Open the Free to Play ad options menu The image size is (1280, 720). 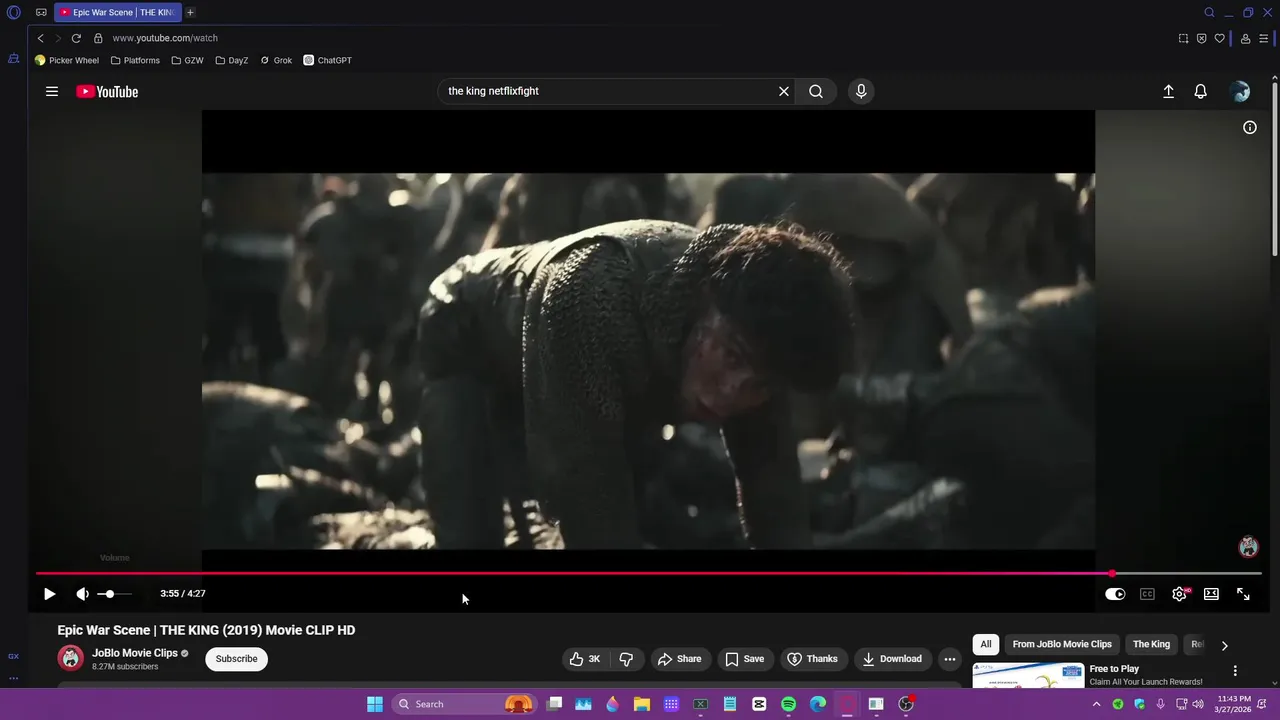(x=1235, y=671)
